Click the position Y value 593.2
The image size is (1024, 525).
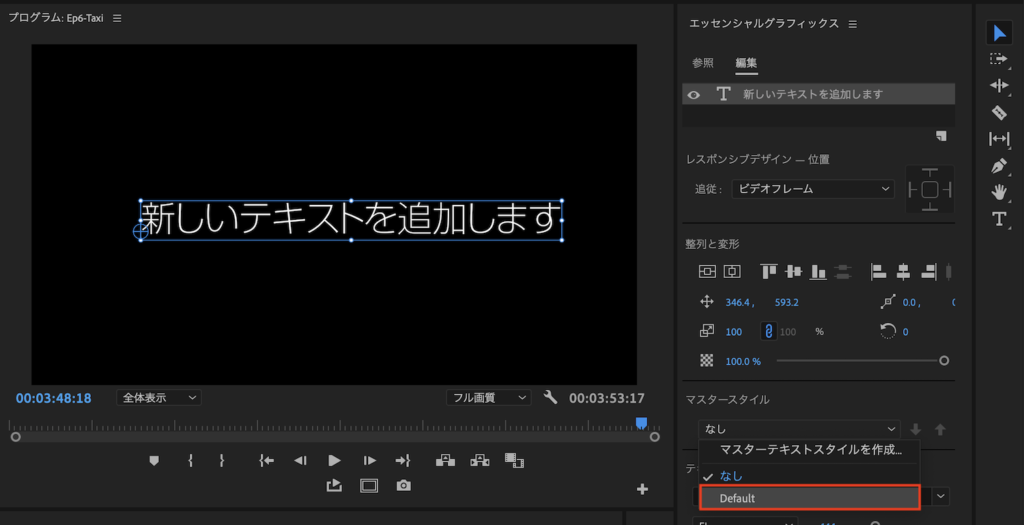pos(787,302)
